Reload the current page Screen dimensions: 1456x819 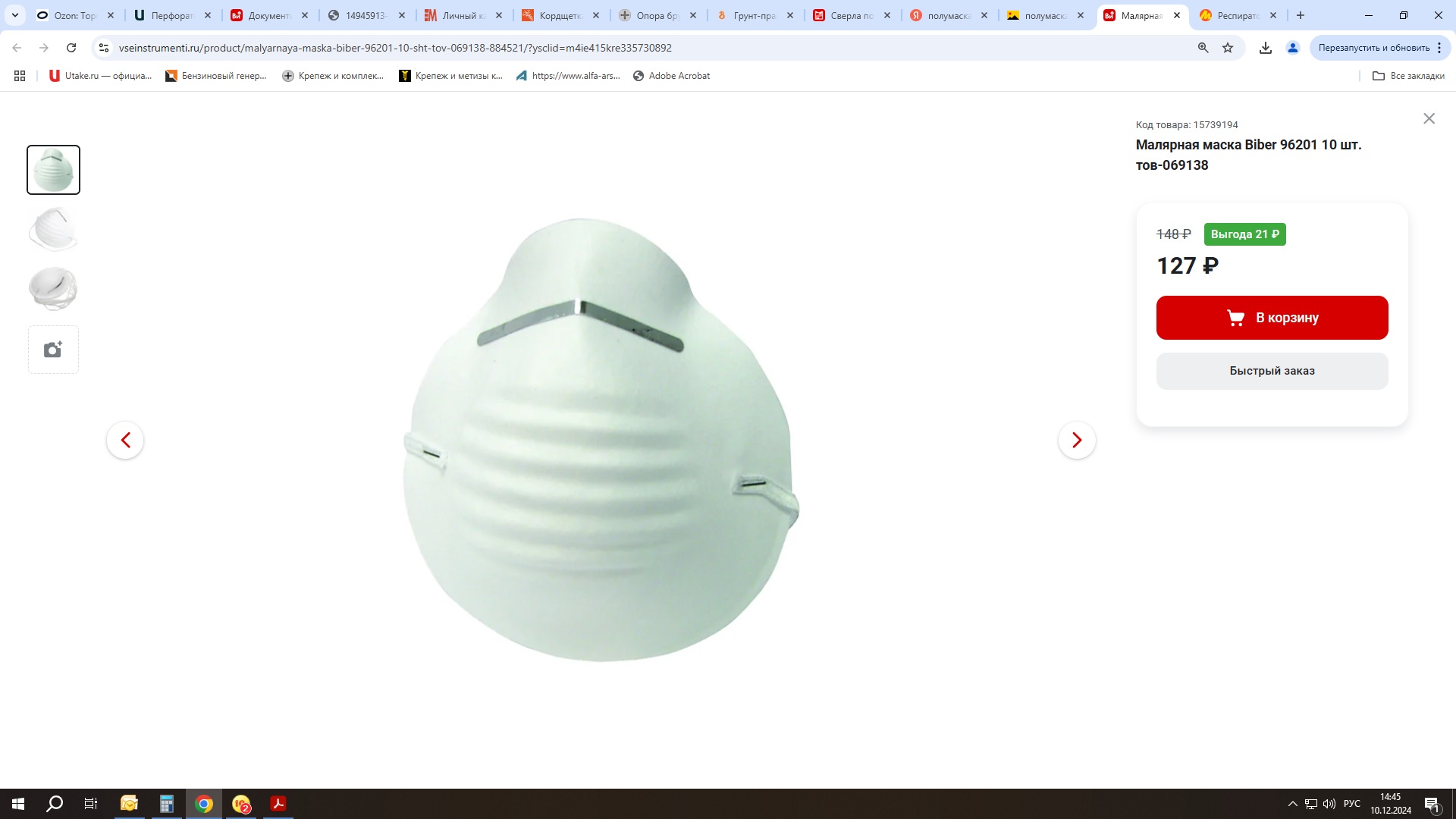pyautogui.click(x=71, y=48)
